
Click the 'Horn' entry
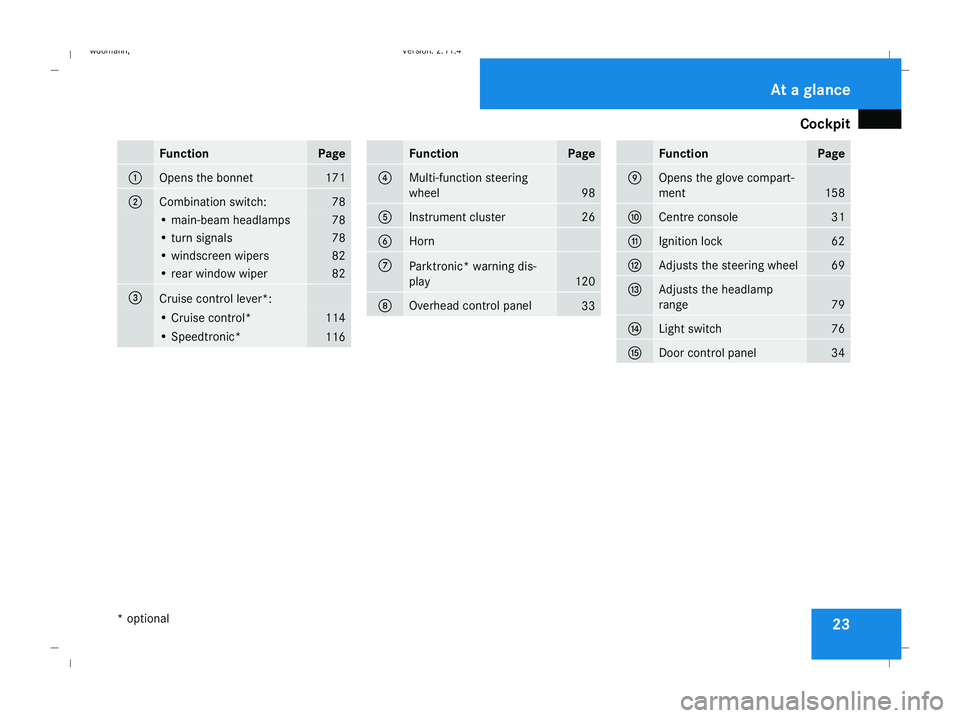tap(422, 242)
